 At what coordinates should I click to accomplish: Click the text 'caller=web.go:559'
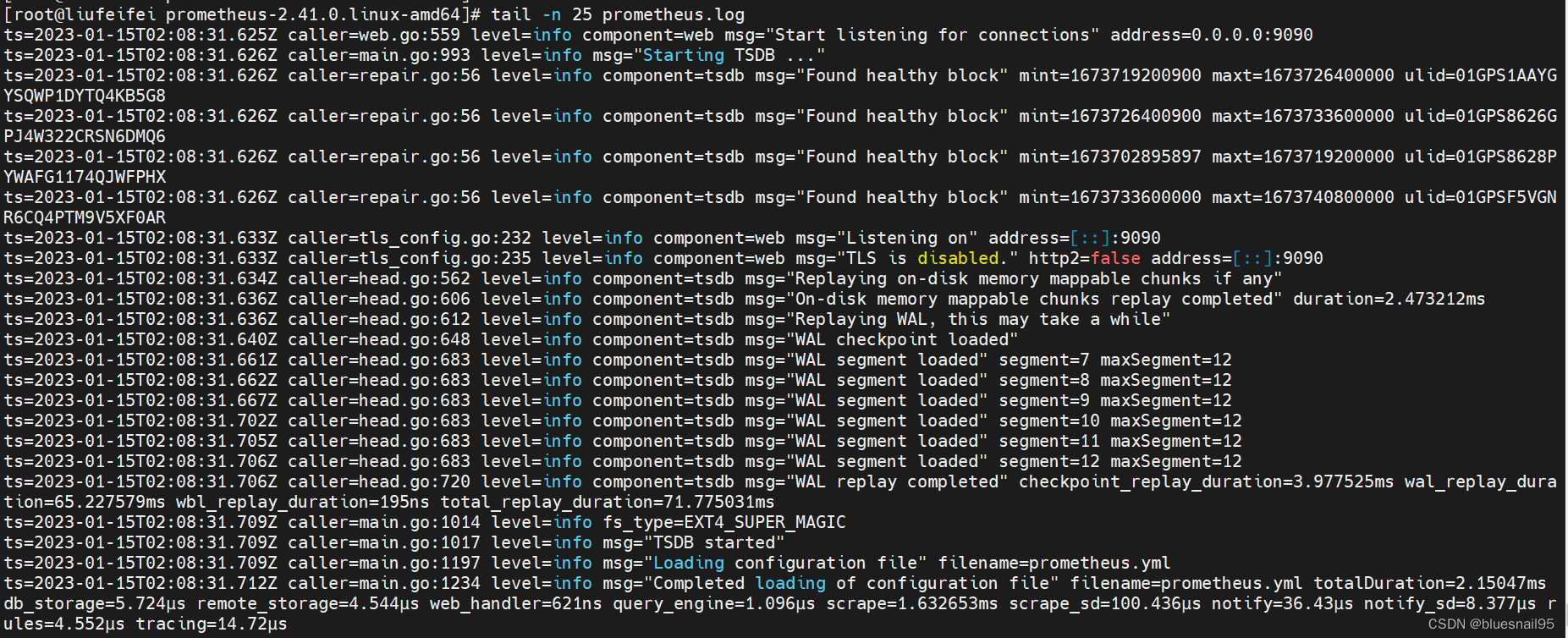373,35
